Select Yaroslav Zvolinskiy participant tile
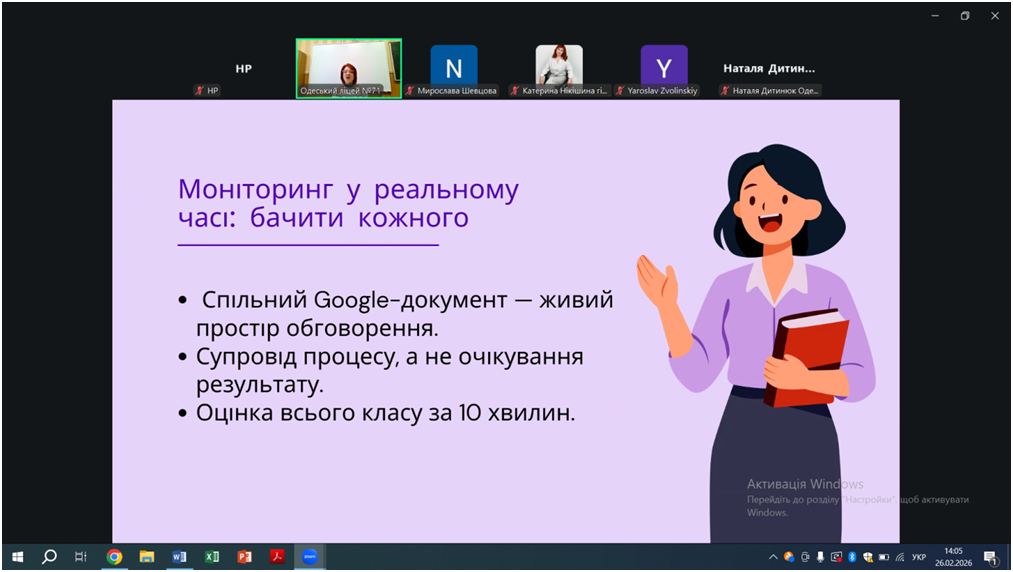Image resolution: width=1013 pixels, height=572 pixels. (x=664, y=68)
